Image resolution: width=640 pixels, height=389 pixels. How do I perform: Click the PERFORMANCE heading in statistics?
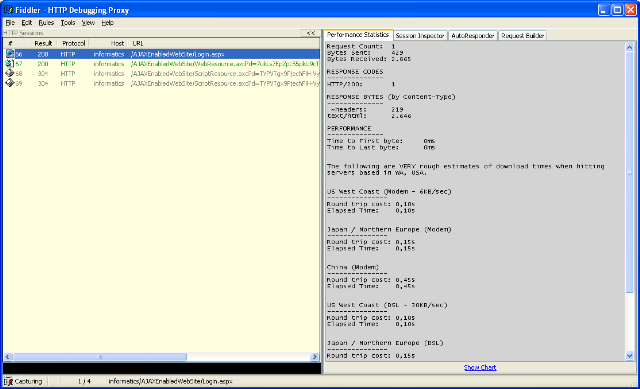pyautogui.click(x=349, y=128)
